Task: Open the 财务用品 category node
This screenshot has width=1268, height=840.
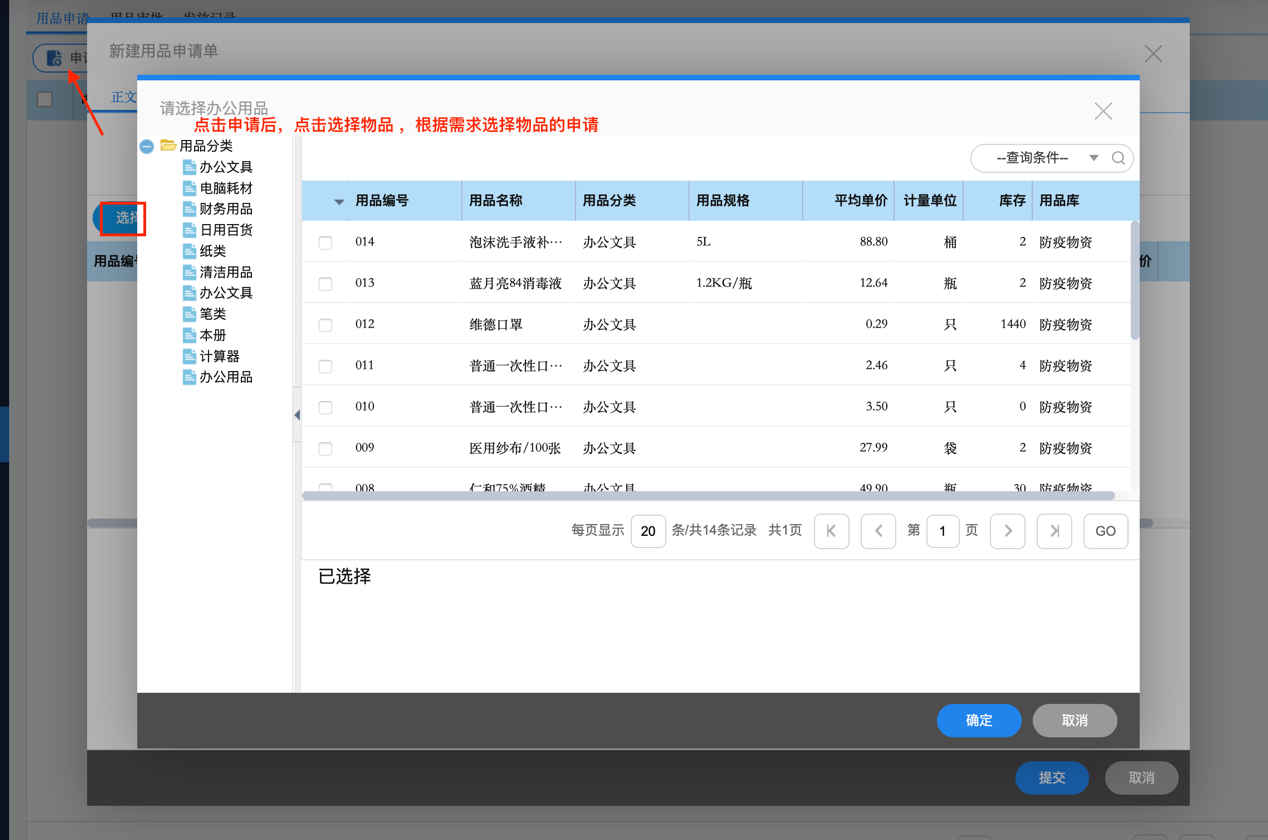Action: 225,209
